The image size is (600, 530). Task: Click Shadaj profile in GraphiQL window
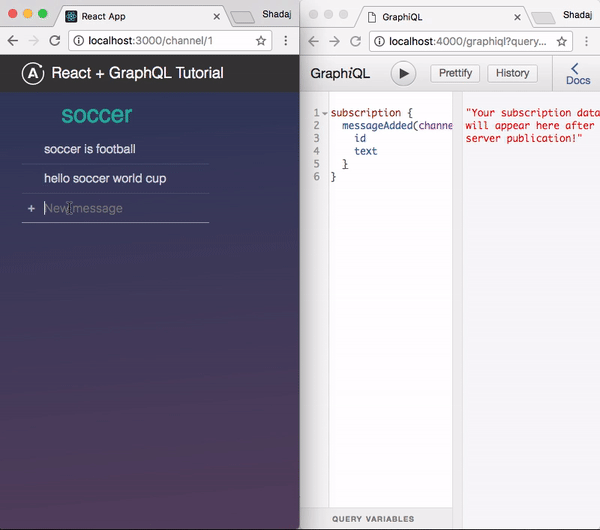pos(577,15)
